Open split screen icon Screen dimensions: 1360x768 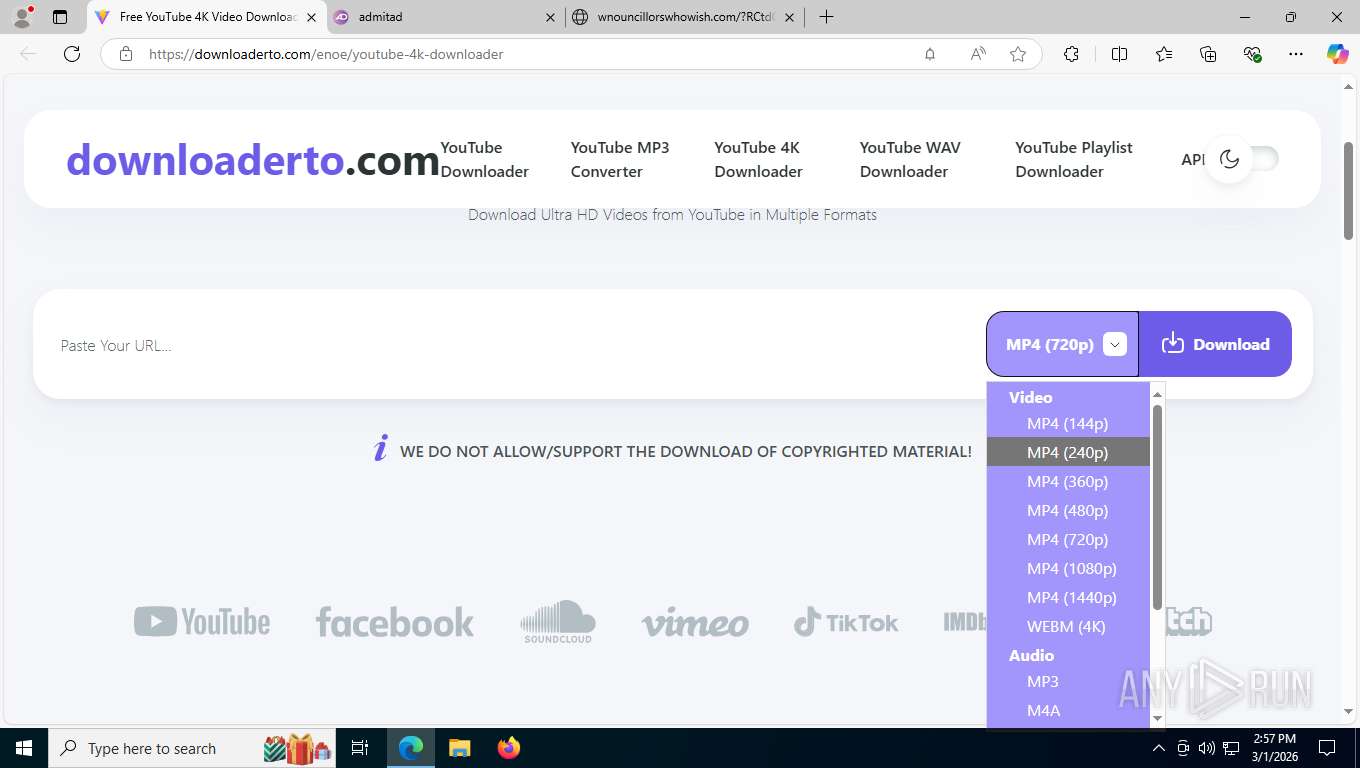pyautogui.click(x=1120, y=54)
